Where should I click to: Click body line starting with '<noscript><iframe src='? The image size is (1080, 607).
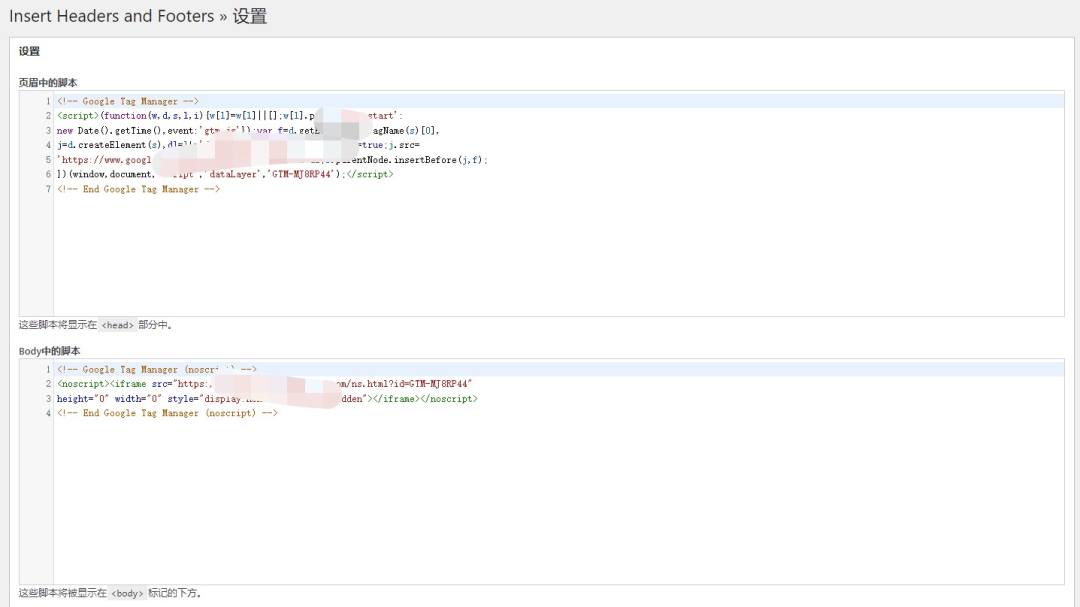[x=264, y=384]
